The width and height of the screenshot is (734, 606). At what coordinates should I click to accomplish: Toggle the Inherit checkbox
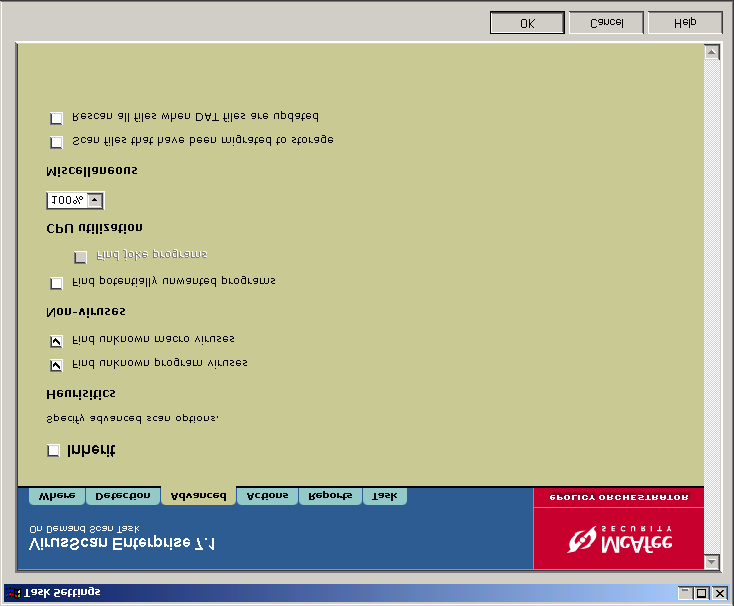click(53, 450)
